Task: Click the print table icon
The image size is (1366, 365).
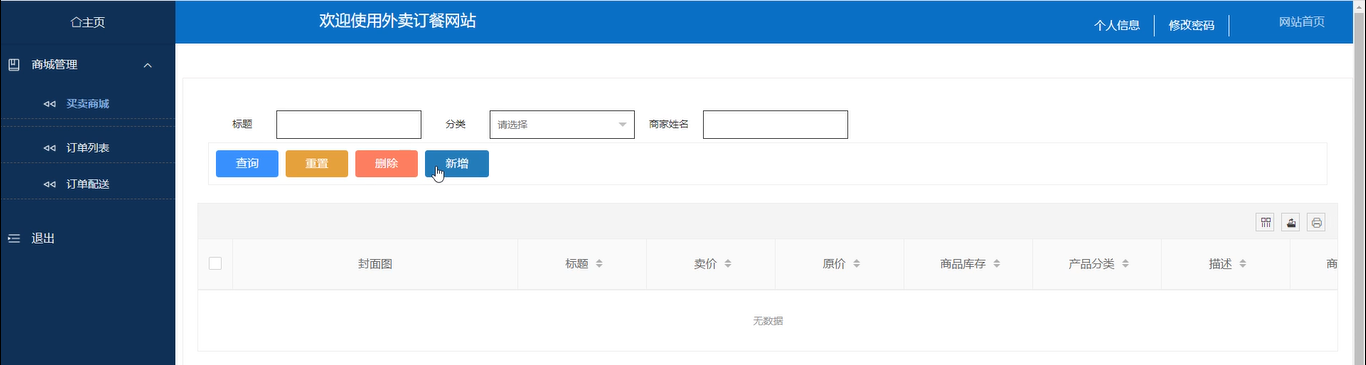Action: pos(1317,223)
